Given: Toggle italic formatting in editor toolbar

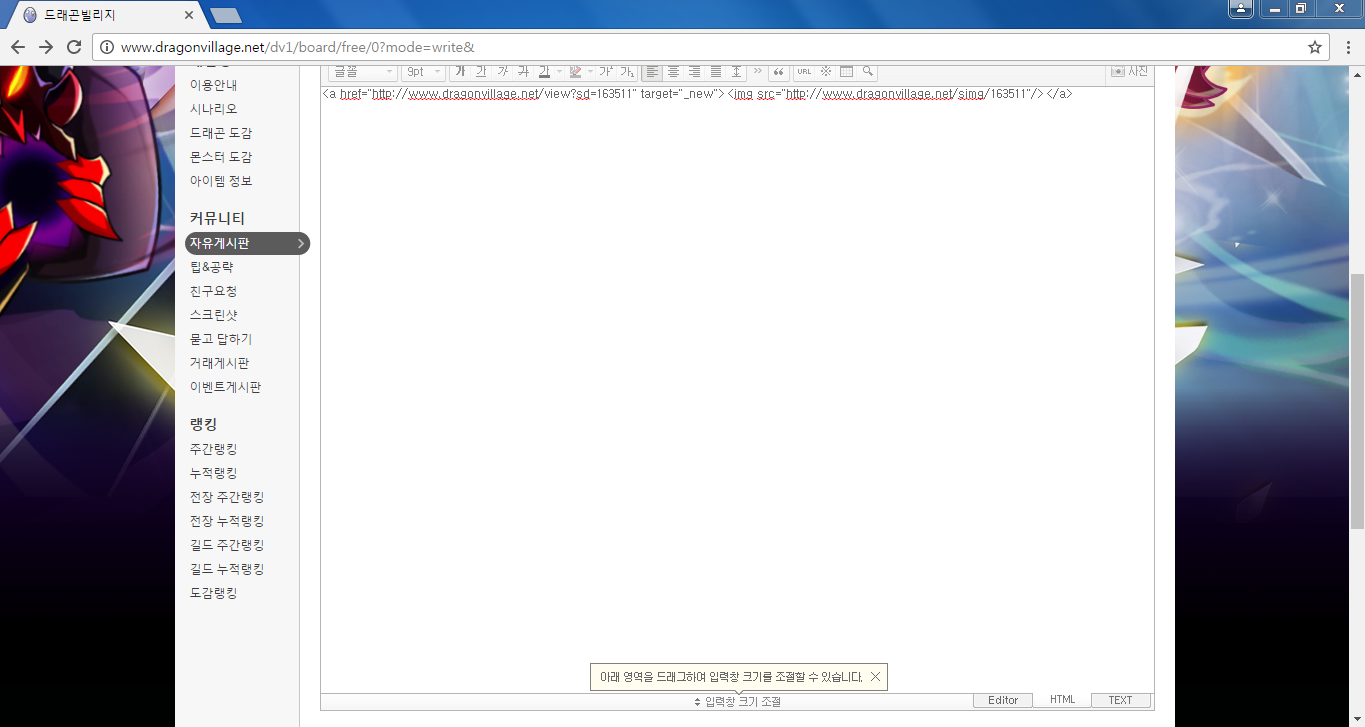Looking at the screenshot, I should point(502,71).
